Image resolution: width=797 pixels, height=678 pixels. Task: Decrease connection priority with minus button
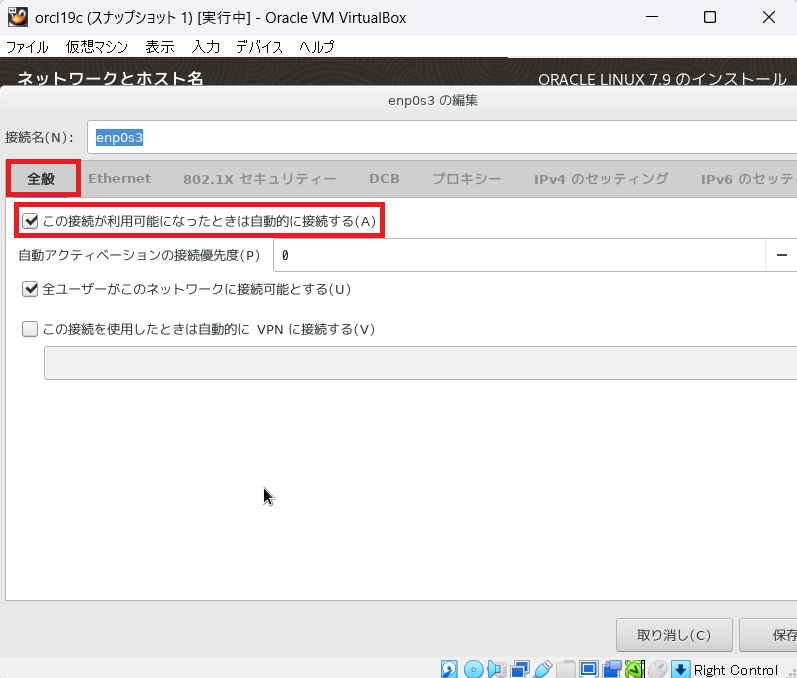point(781,255)
